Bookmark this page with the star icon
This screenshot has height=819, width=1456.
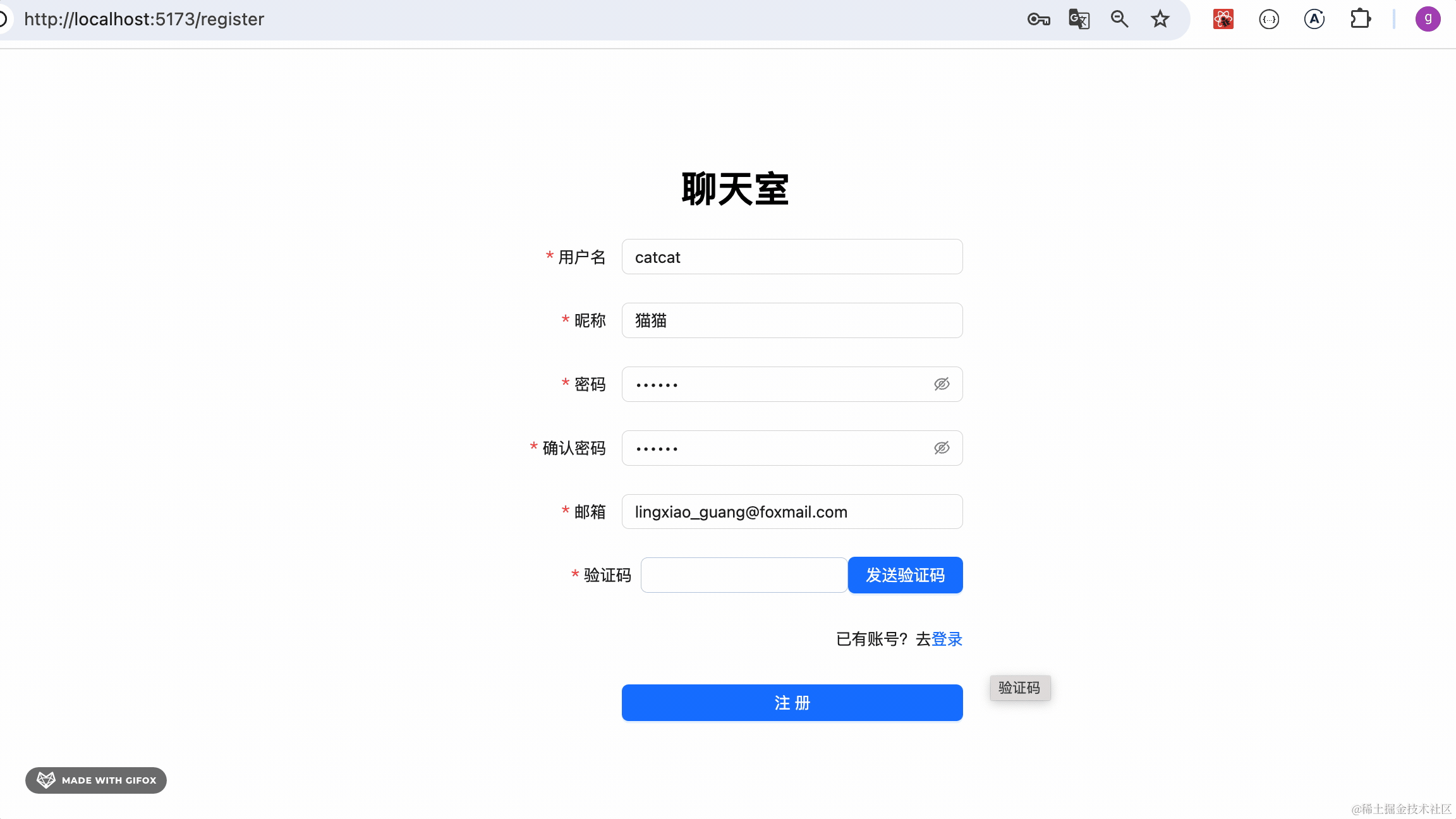pyautogui.click(x=1160, y=20)
